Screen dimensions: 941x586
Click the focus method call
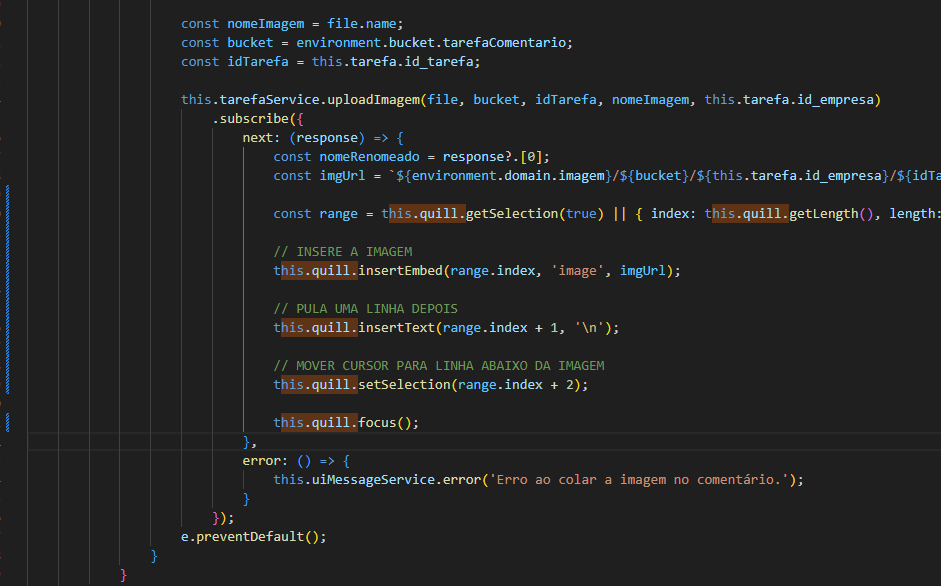[x=377, y=423]
